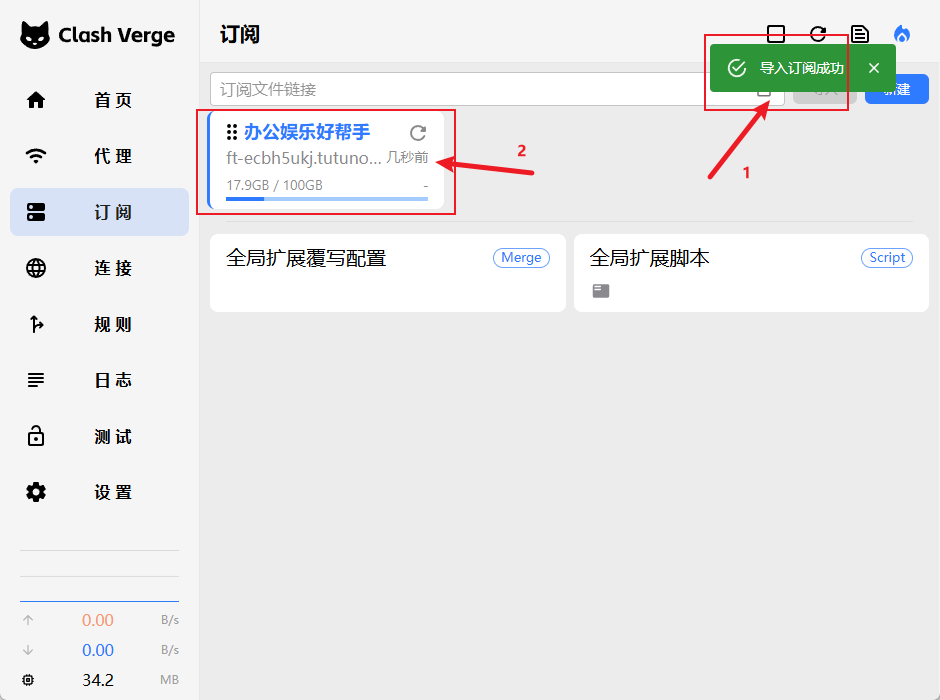Click drag handle dots on 办公娱乐好帮手 card
Screen dimensions: 940x700
click(232, 132)
